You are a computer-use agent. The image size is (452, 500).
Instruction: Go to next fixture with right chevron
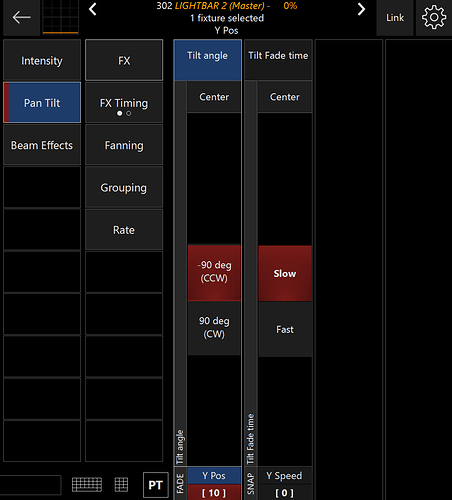(x=361, y=9)
